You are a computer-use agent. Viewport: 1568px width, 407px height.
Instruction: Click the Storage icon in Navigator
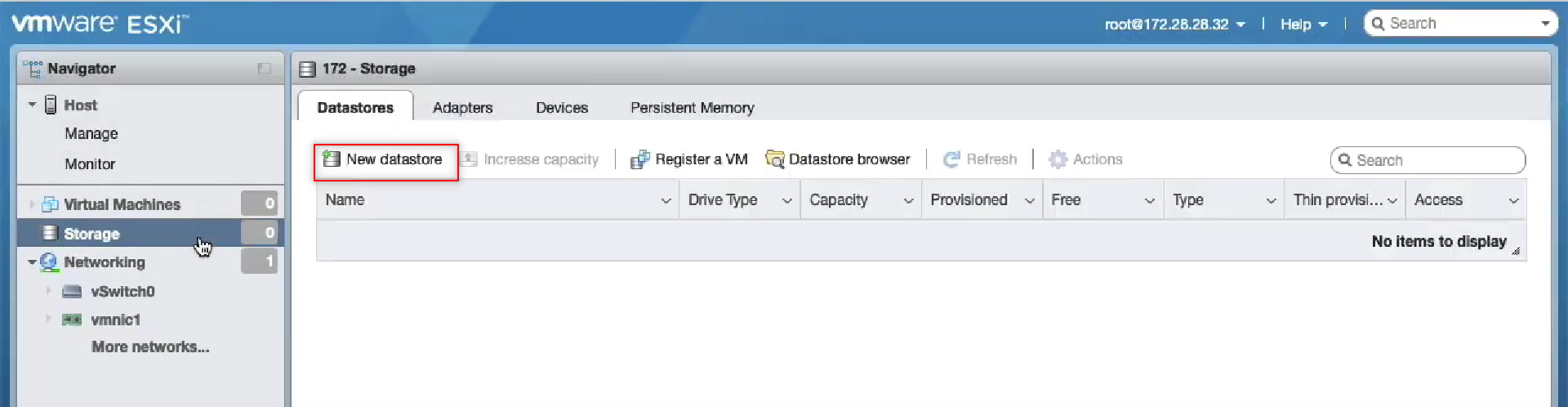[50, 233]
